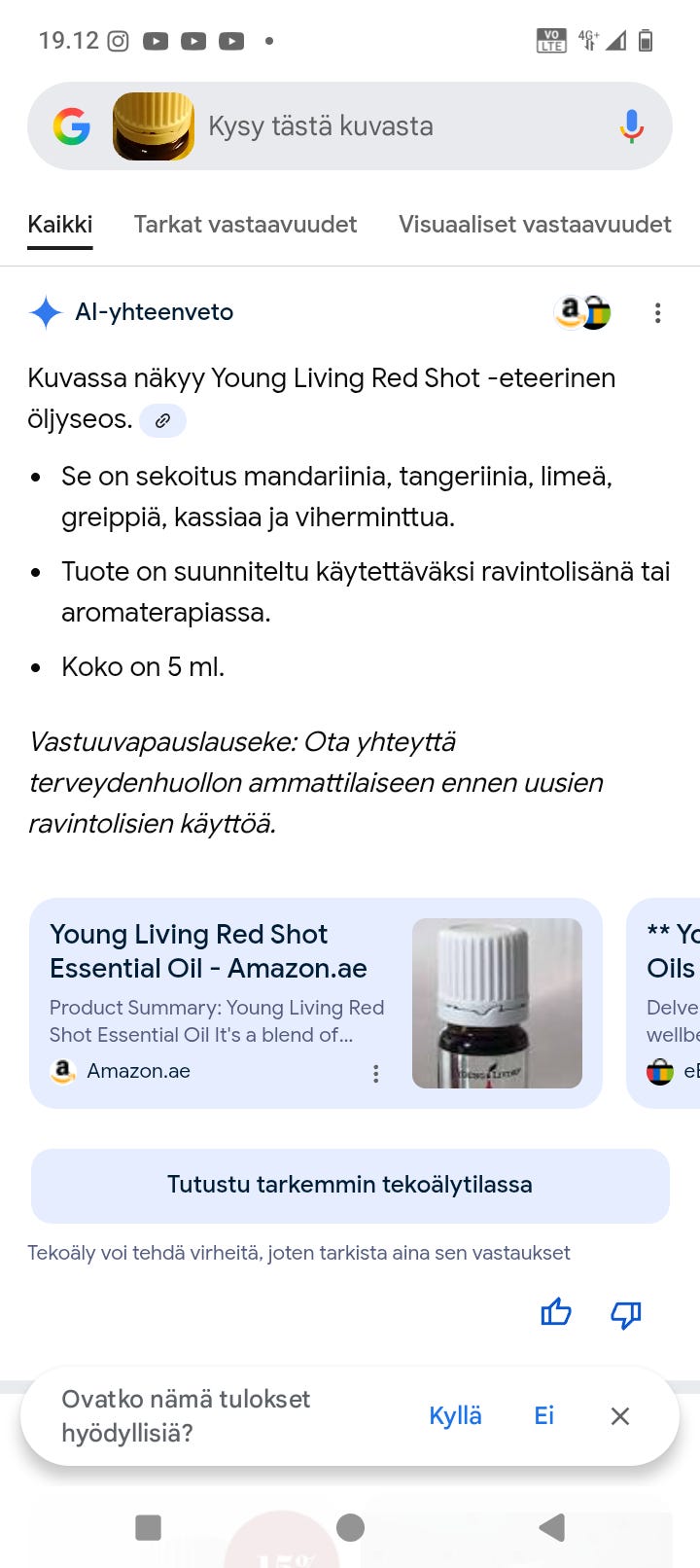Tap the Red Shot bottle product thumbnail

tap(497, 1003)
